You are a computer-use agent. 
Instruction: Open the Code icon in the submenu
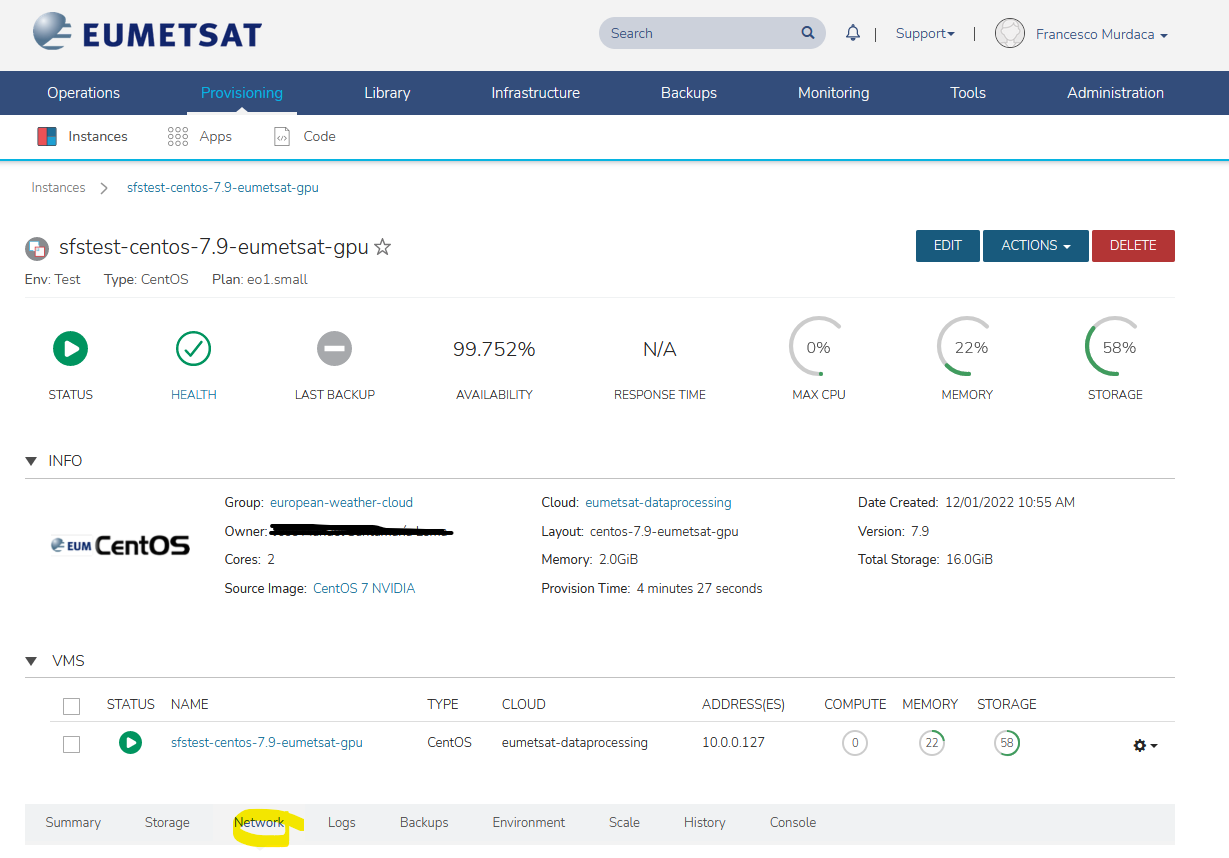[x=282, y=137]
